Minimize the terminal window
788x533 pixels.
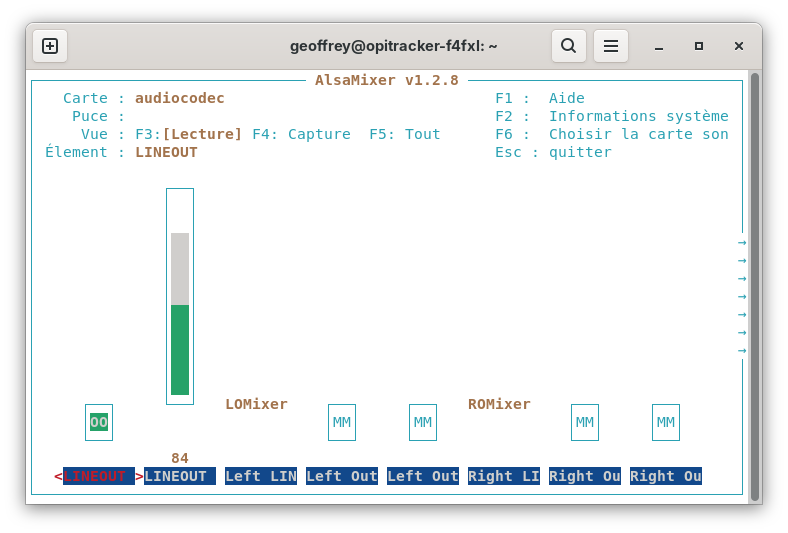(659, 46)
